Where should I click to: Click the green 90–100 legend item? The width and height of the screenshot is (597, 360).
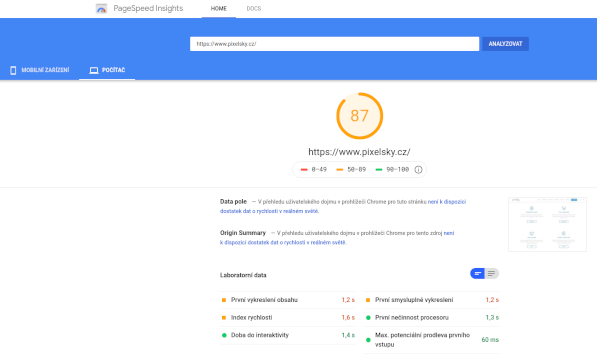pyautogui.click(x=392, y=170)
